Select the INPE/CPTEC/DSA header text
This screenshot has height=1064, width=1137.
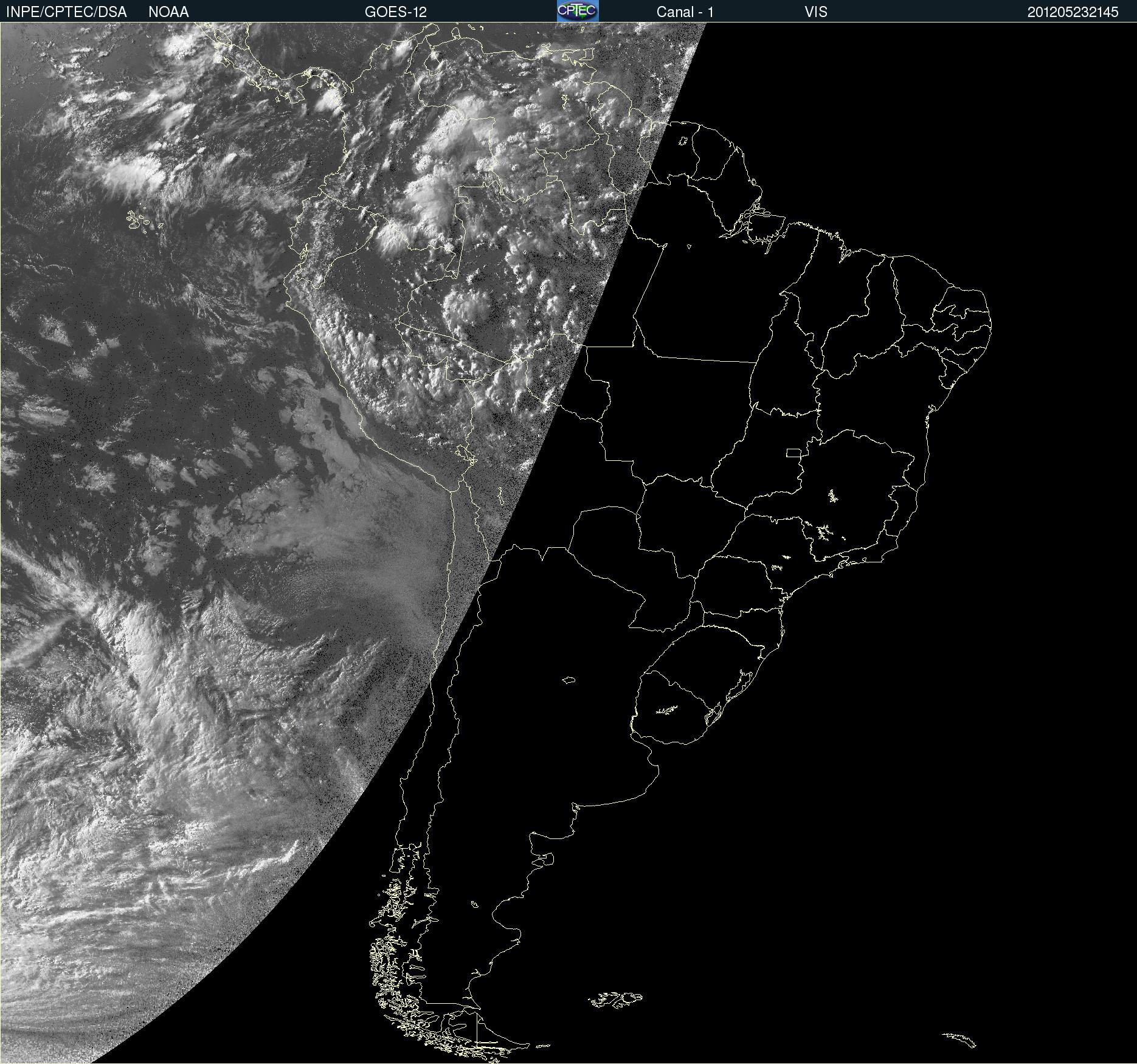(66, 12)
